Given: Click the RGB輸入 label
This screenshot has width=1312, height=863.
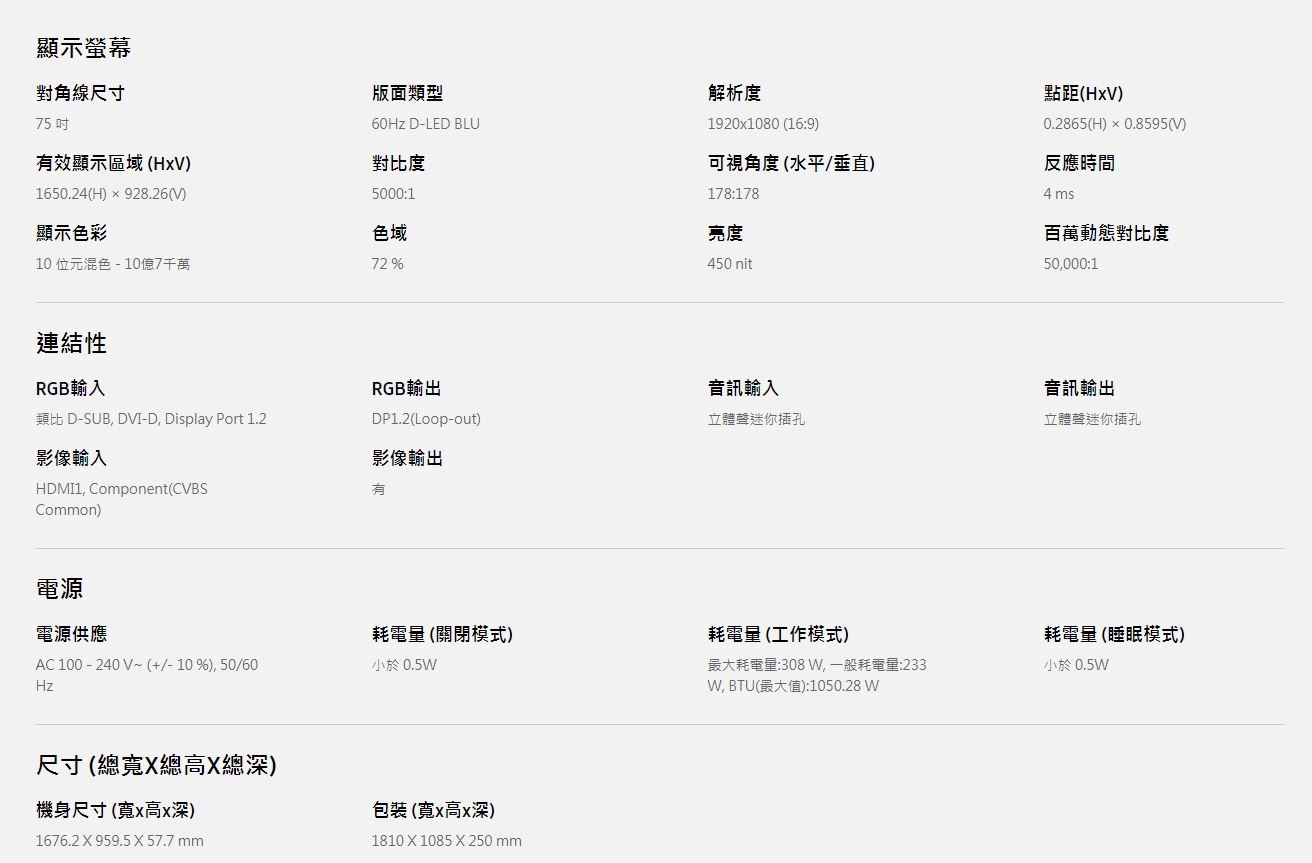Looking at the screenshot, I should (70, 388).
